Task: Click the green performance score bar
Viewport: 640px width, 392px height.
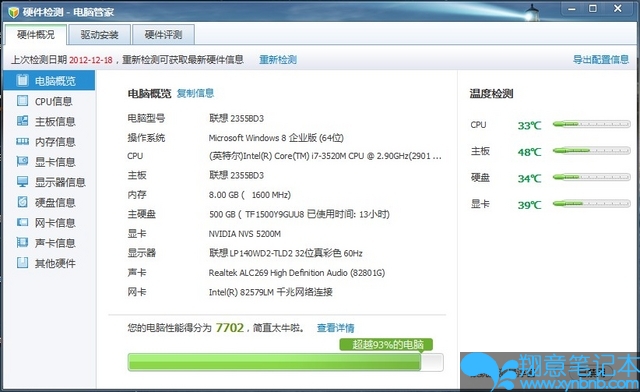Action: coord(285,362)
